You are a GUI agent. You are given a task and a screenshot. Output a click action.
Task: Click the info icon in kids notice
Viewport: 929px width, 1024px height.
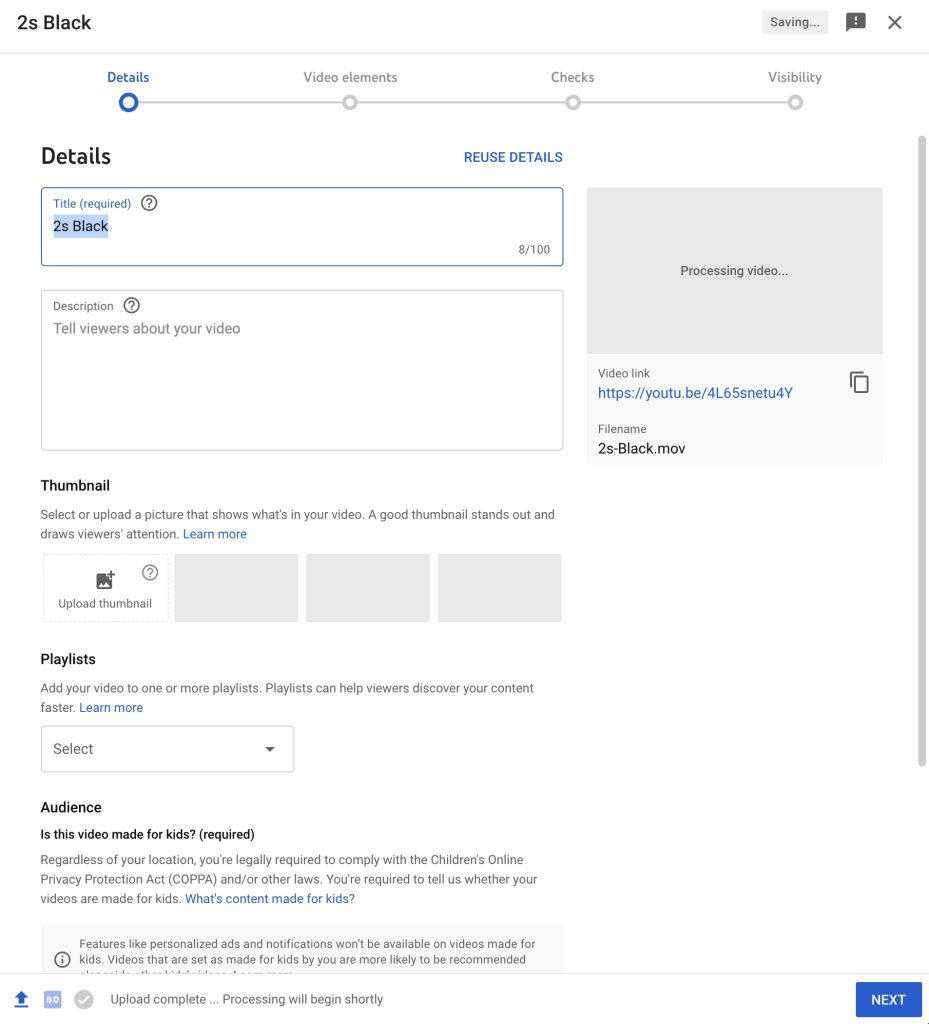coord(62,959)
